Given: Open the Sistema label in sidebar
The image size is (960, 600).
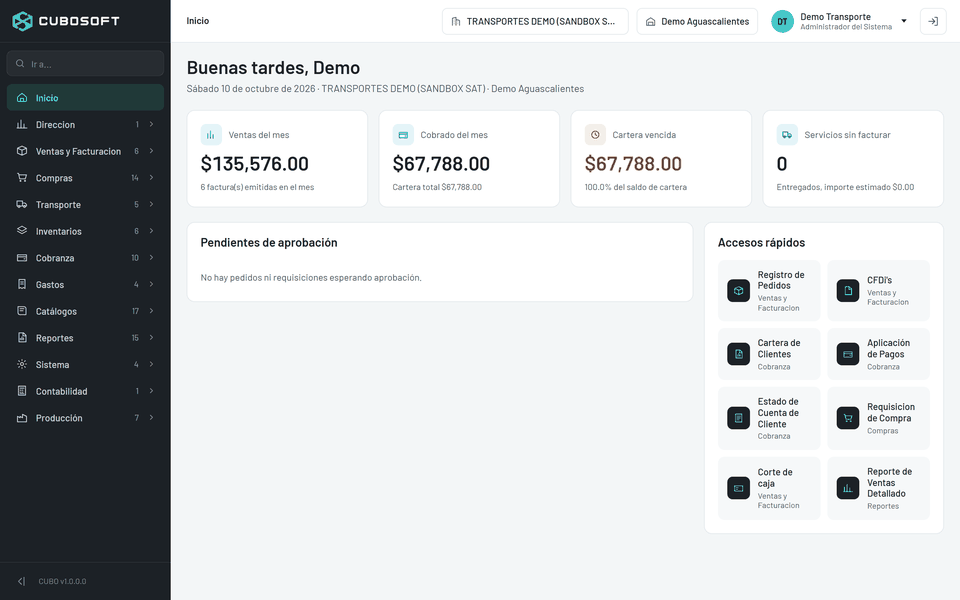Looking at the screenshot, I should click(52, 365).
